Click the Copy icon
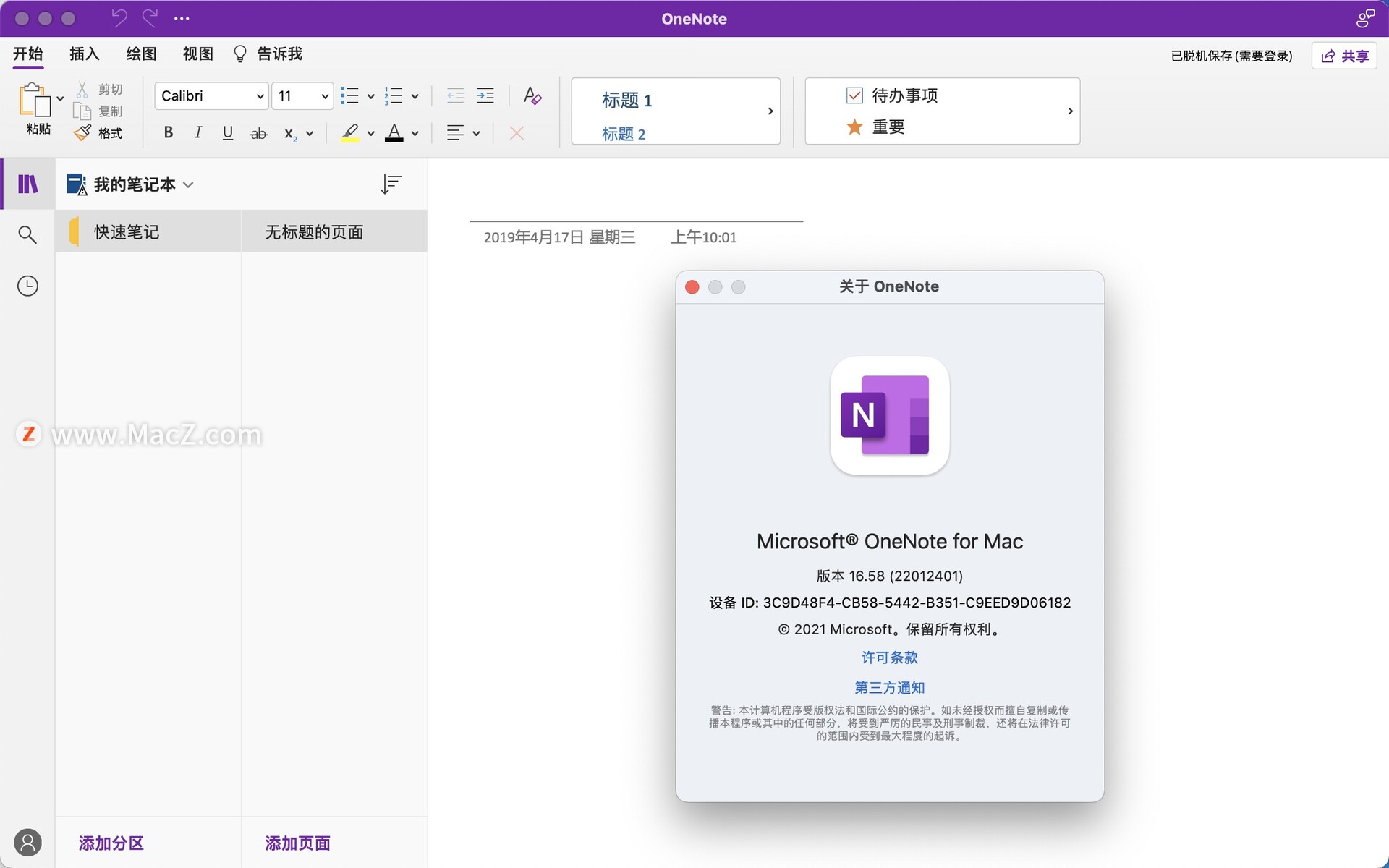 [82, 111]
